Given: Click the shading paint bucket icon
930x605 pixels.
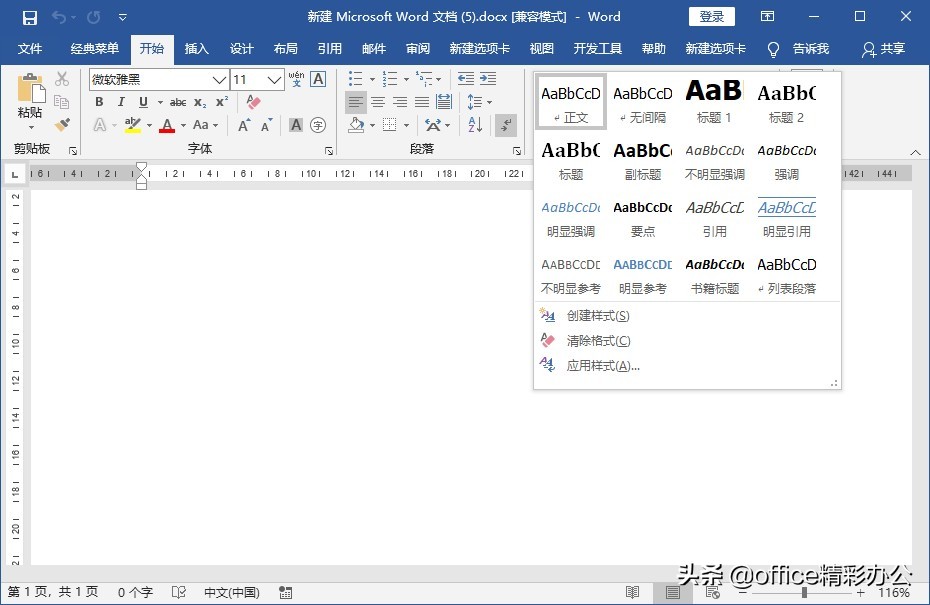Looking at the screenshot, I should click(356, 125).
